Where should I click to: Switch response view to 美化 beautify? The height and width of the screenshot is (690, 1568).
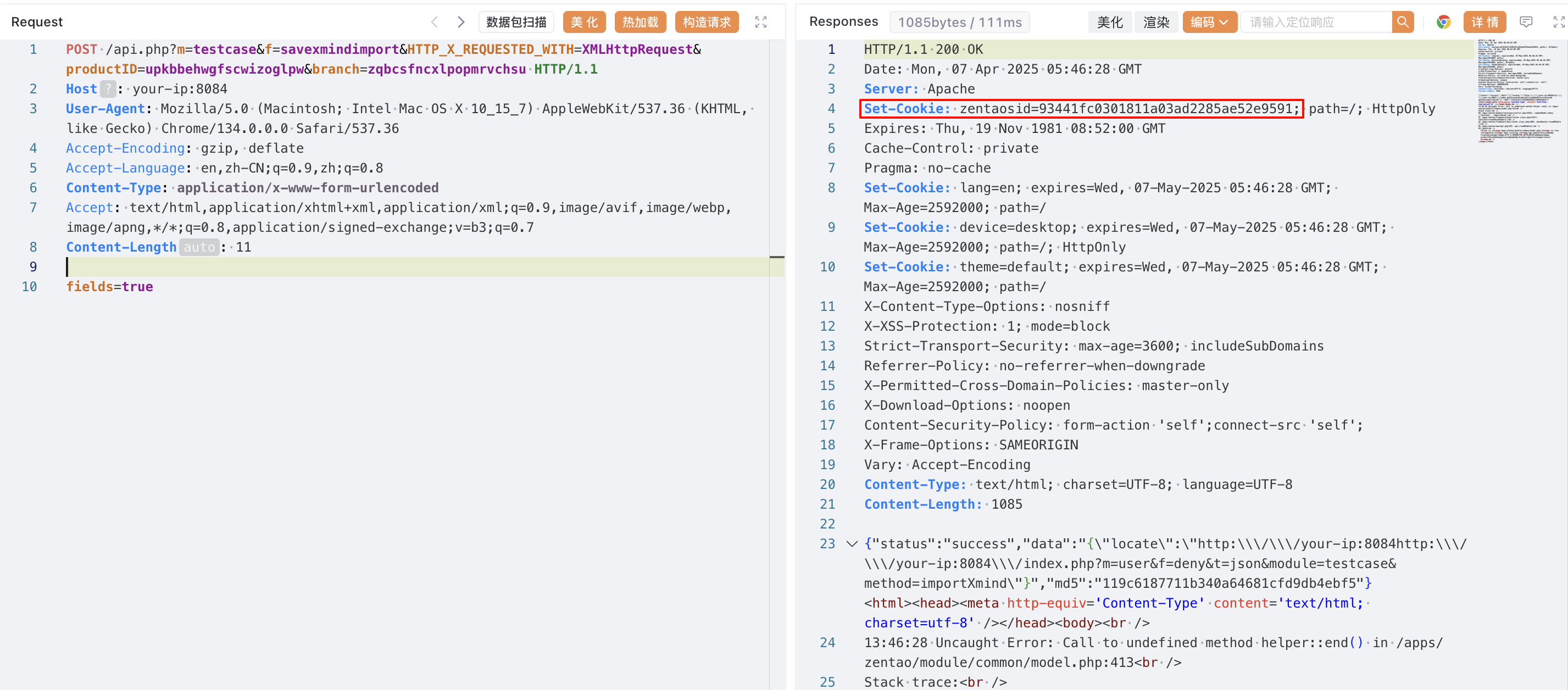[1109, 23]
